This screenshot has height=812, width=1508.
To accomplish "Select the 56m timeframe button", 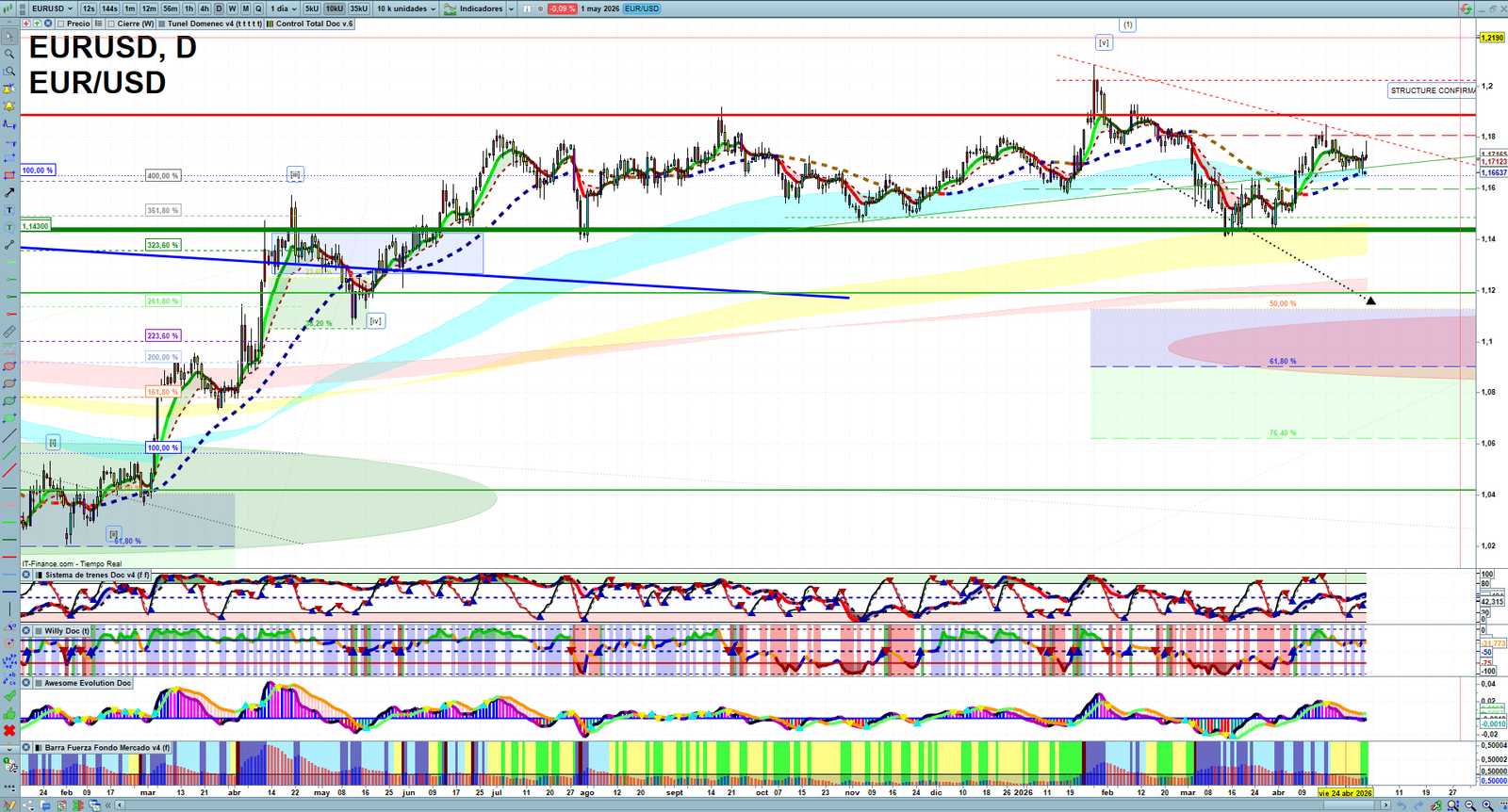I will tap(171, 8).
